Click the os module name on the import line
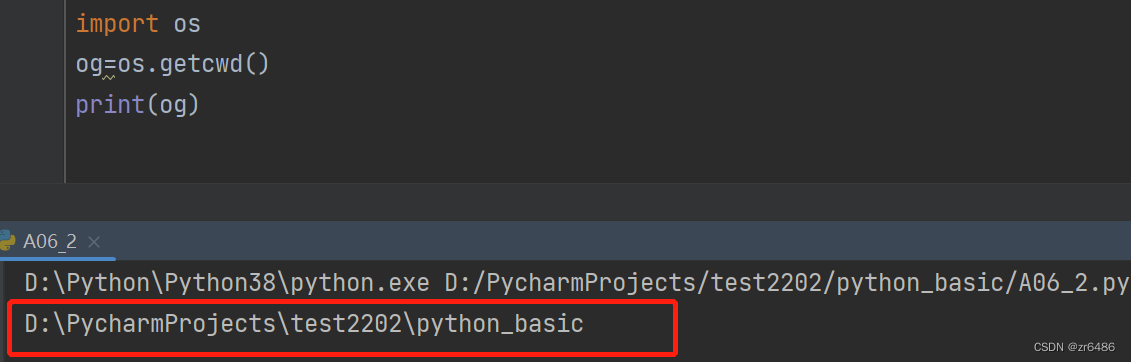The height and width of the screenshot is (362, 1131). coord(187,25)
